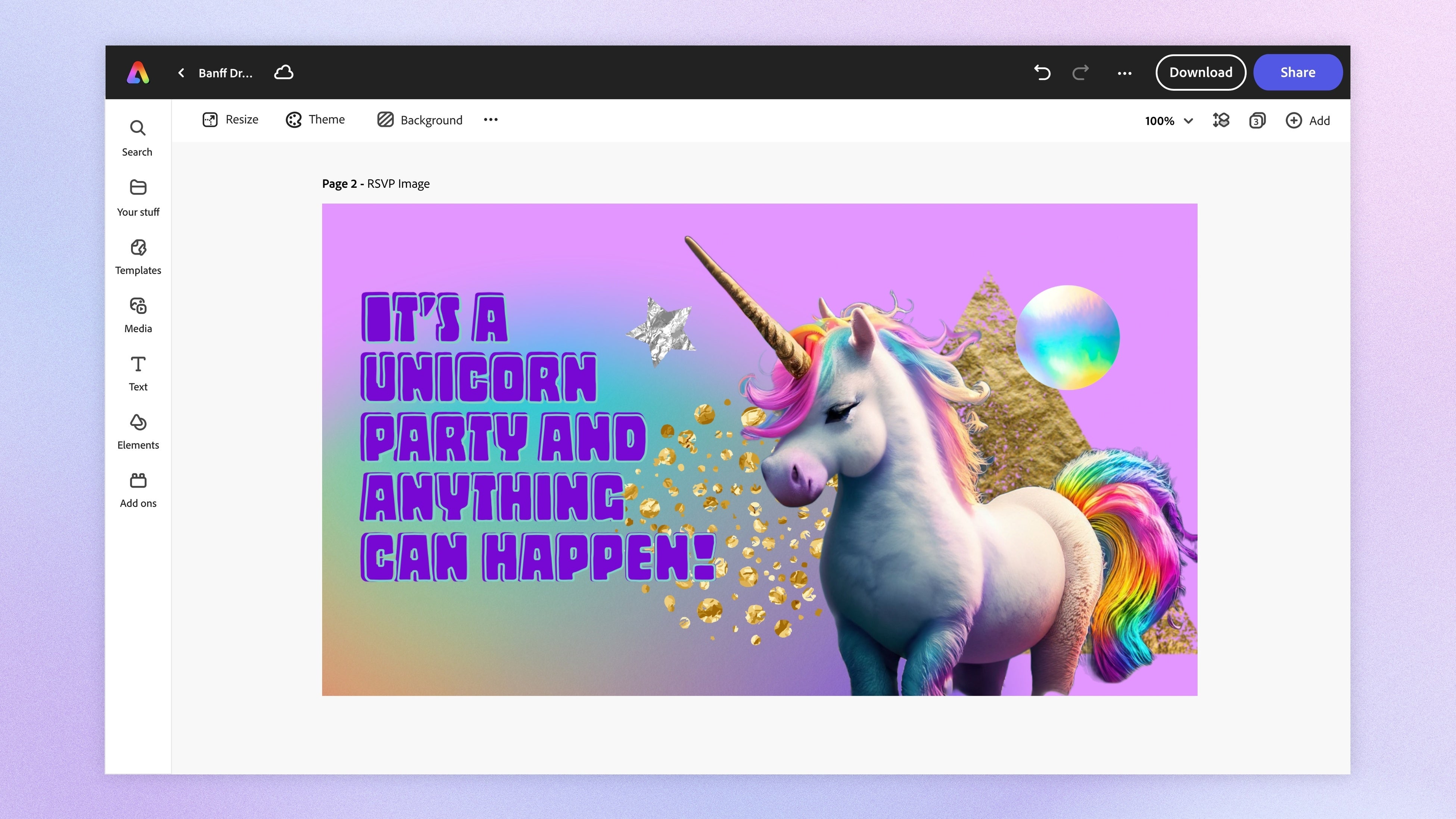Image resolution: width=1456 pixels, height=819 pixels.
Task: Open the Templates panel
Action: pyautogui.click(x=138, y=256)
